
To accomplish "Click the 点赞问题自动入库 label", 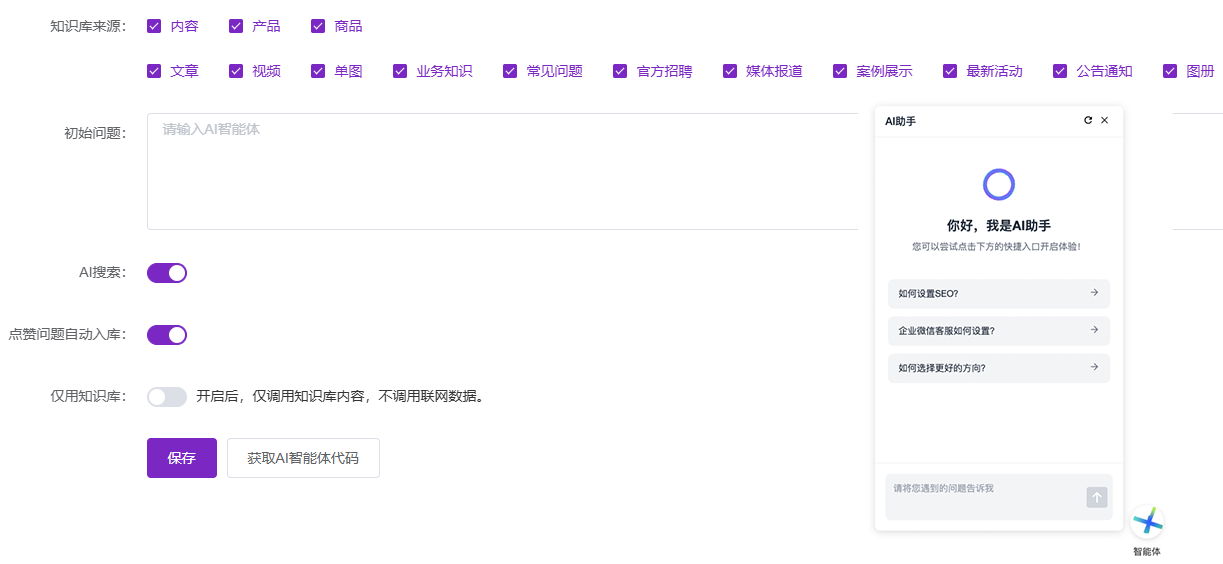I will pyautogui.click(x=67, y=334).
